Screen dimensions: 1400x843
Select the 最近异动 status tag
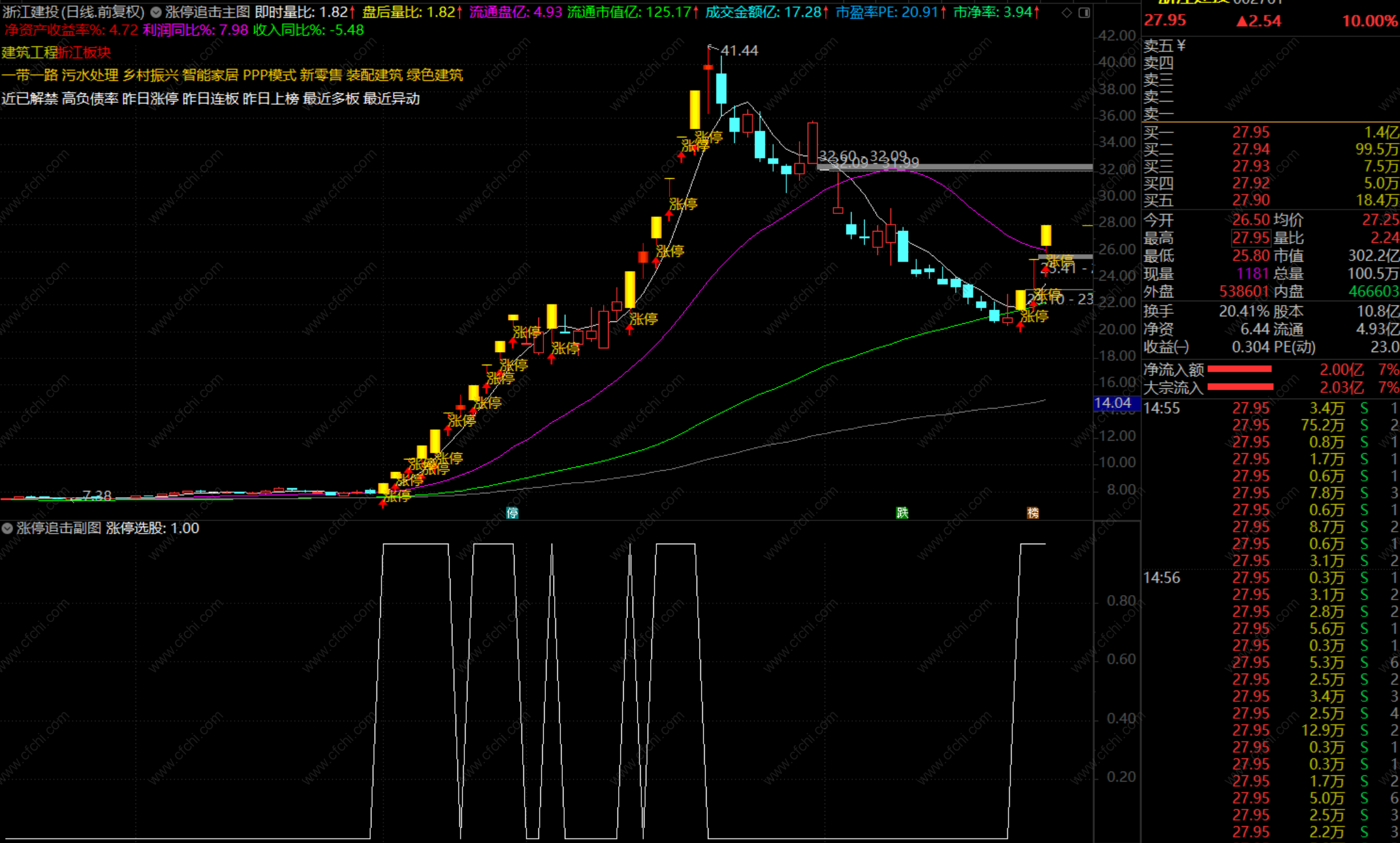[391, 99]
